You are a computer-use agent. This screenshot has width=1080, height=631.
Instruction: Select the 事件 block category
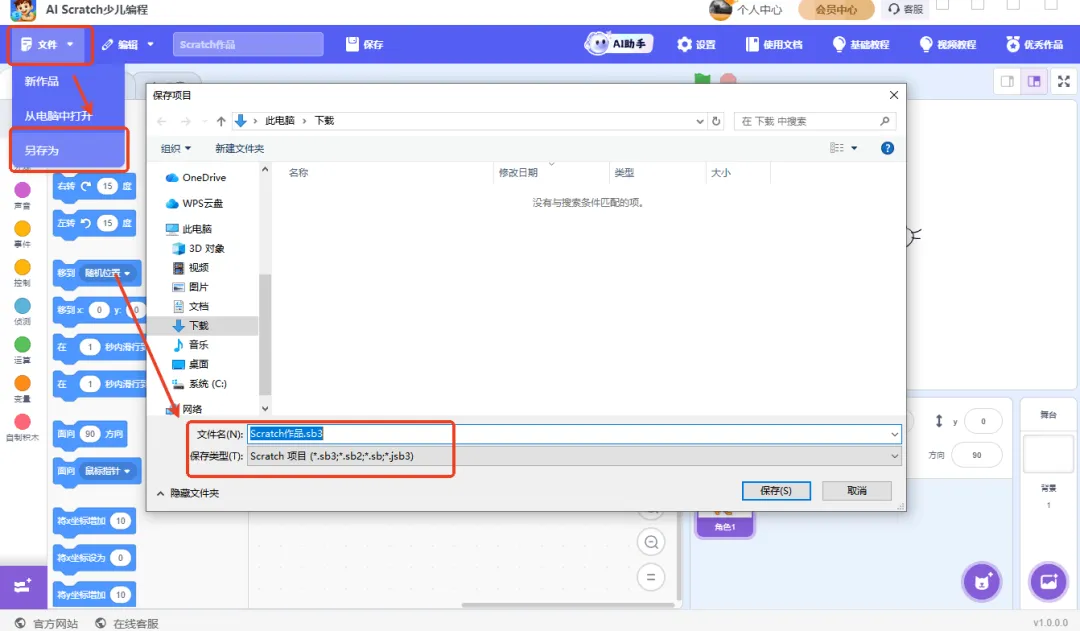point(22,234)
